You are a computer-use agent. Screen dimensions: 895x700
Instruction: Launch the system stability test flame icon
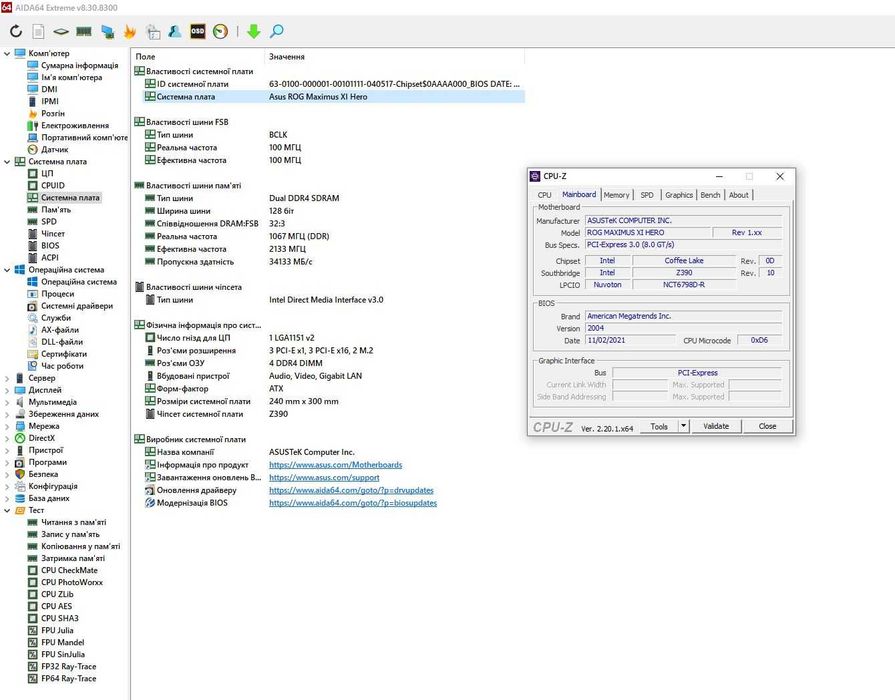[x=130, y=31]
